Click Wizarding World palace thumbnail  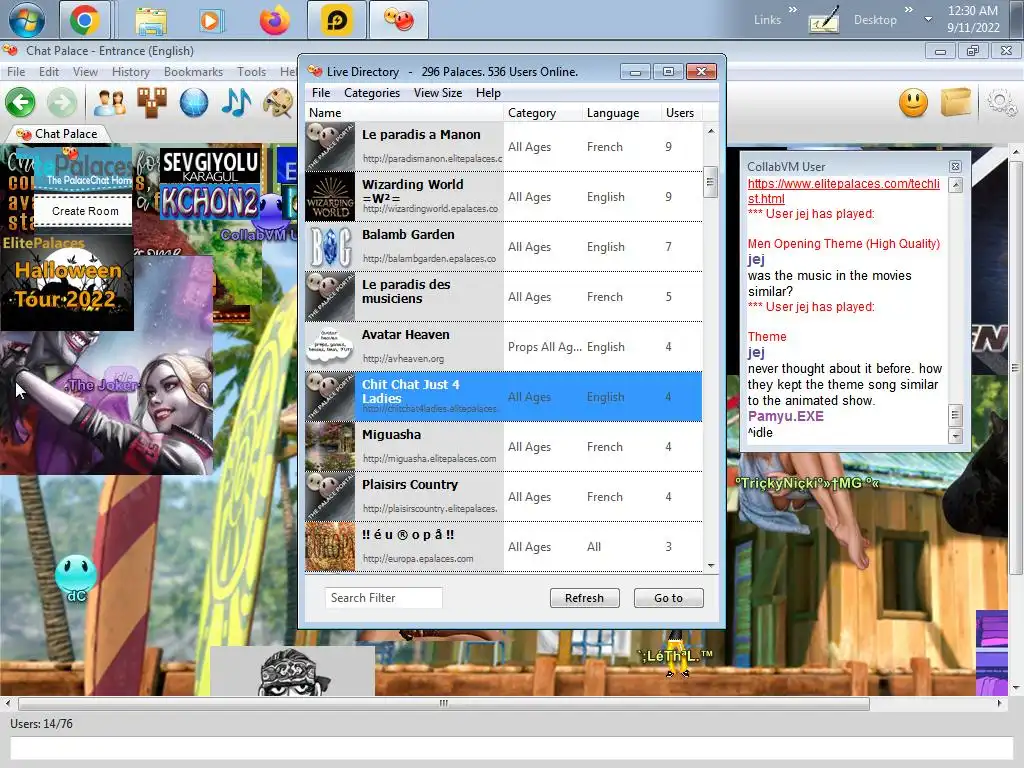coord(330,197)
